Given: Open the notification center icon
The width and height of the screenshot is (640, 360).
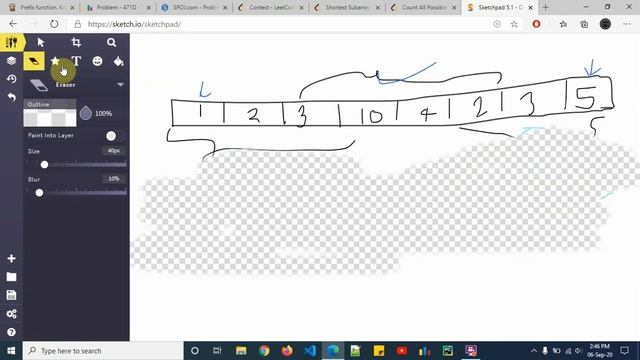Looking at the screenshot, I should tap(624, 351).
